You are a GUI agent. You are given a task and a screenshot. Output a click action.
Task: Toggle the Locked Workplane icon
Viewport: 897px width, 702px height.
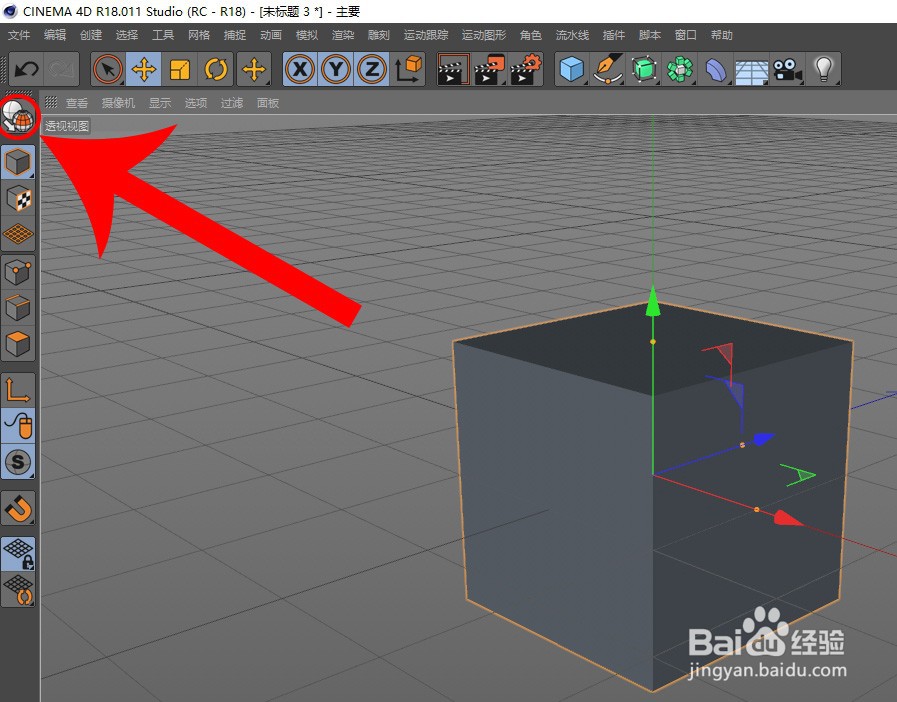[x=18, y=554]
